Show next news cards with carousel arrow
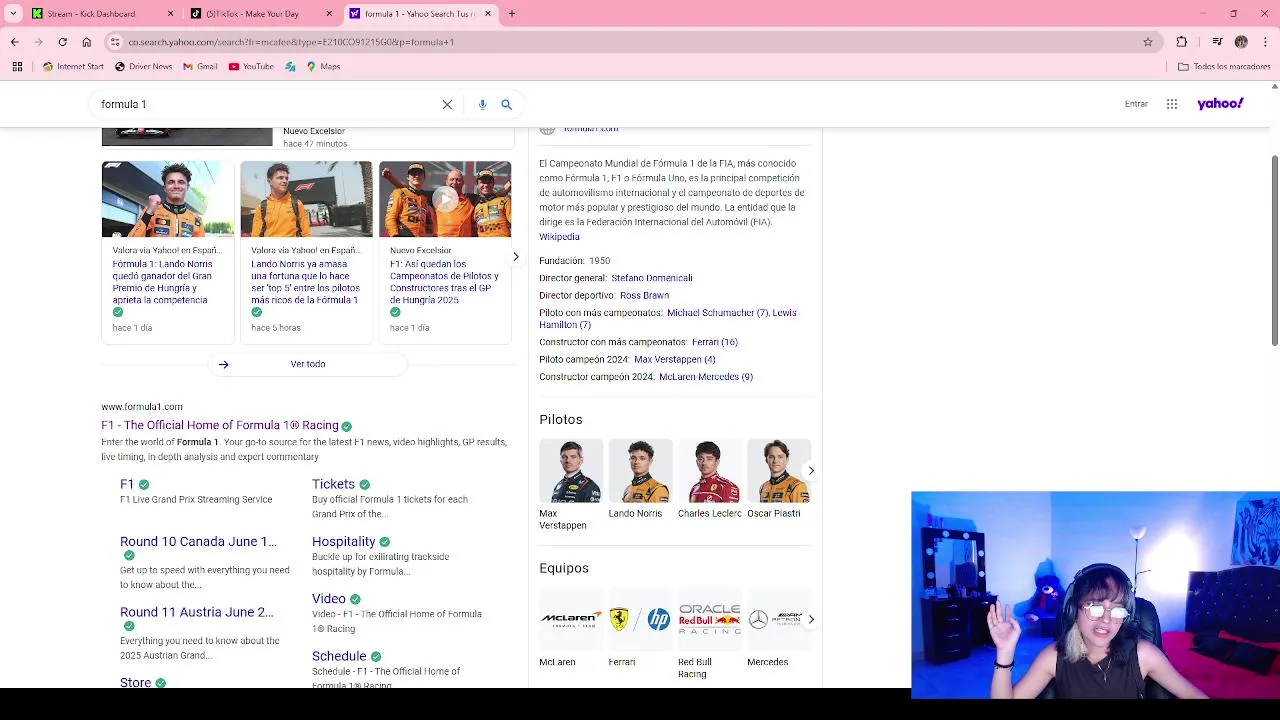This screenshot has width=1280, height=720. coord(515,257)
